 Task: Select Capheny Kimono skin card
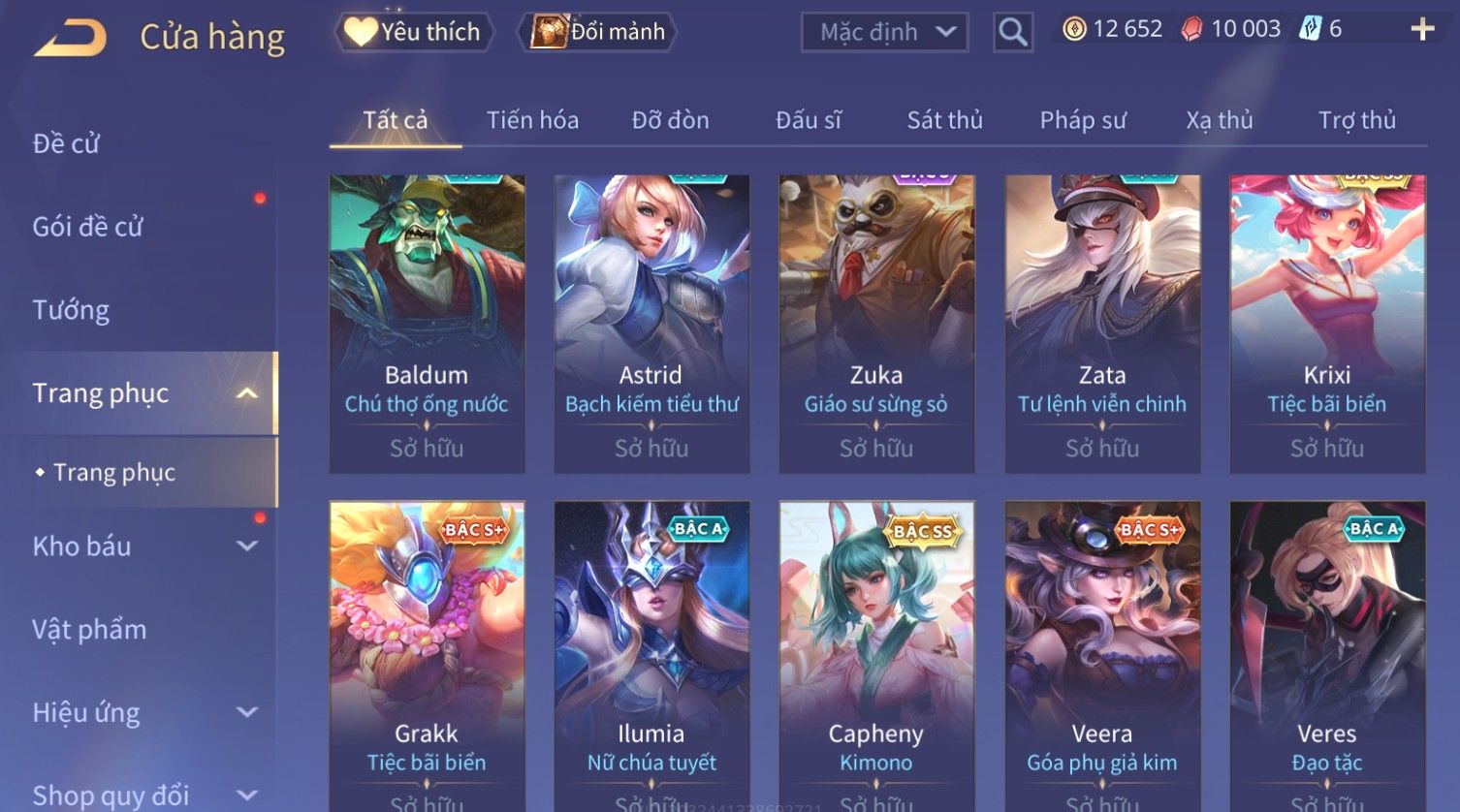pos(876,656)
